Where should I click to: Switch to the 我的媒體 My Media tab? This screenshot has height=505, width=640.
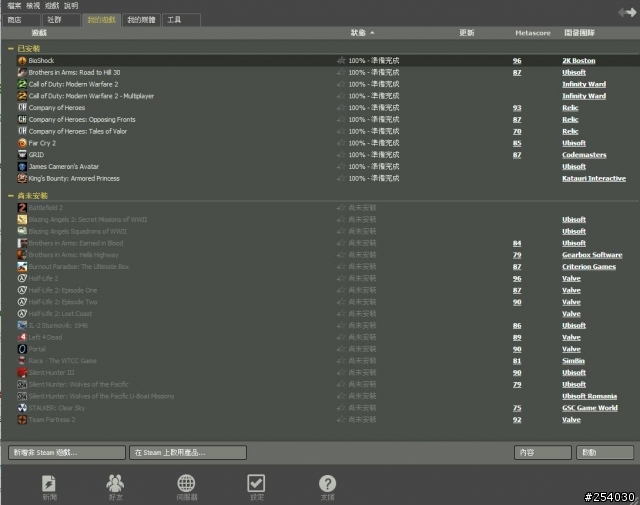coord(141,20)
